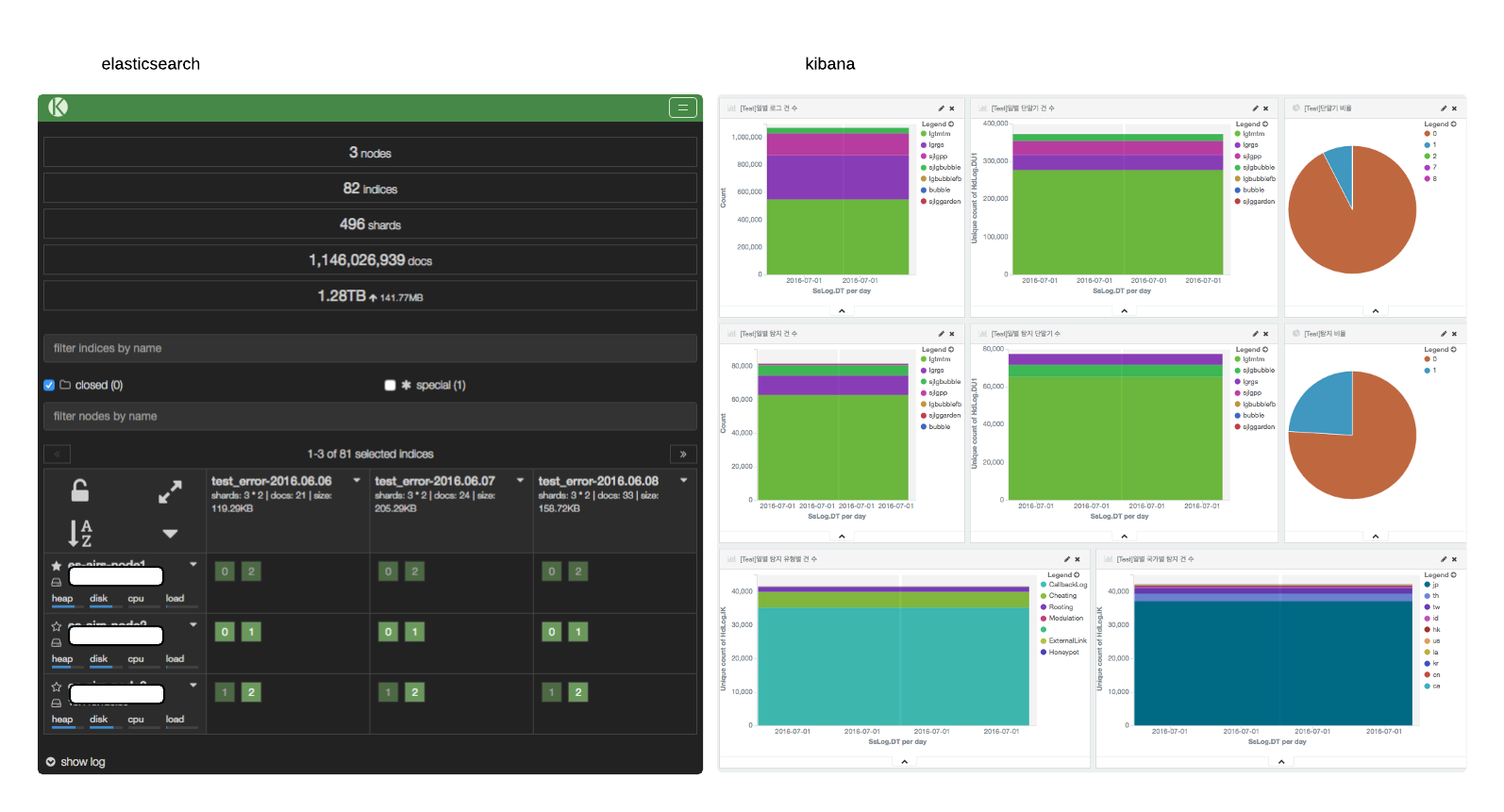The image size is (1504, 812).
Task: Click the '1.28TB' cluster size summary row
Action: [370, 296]
